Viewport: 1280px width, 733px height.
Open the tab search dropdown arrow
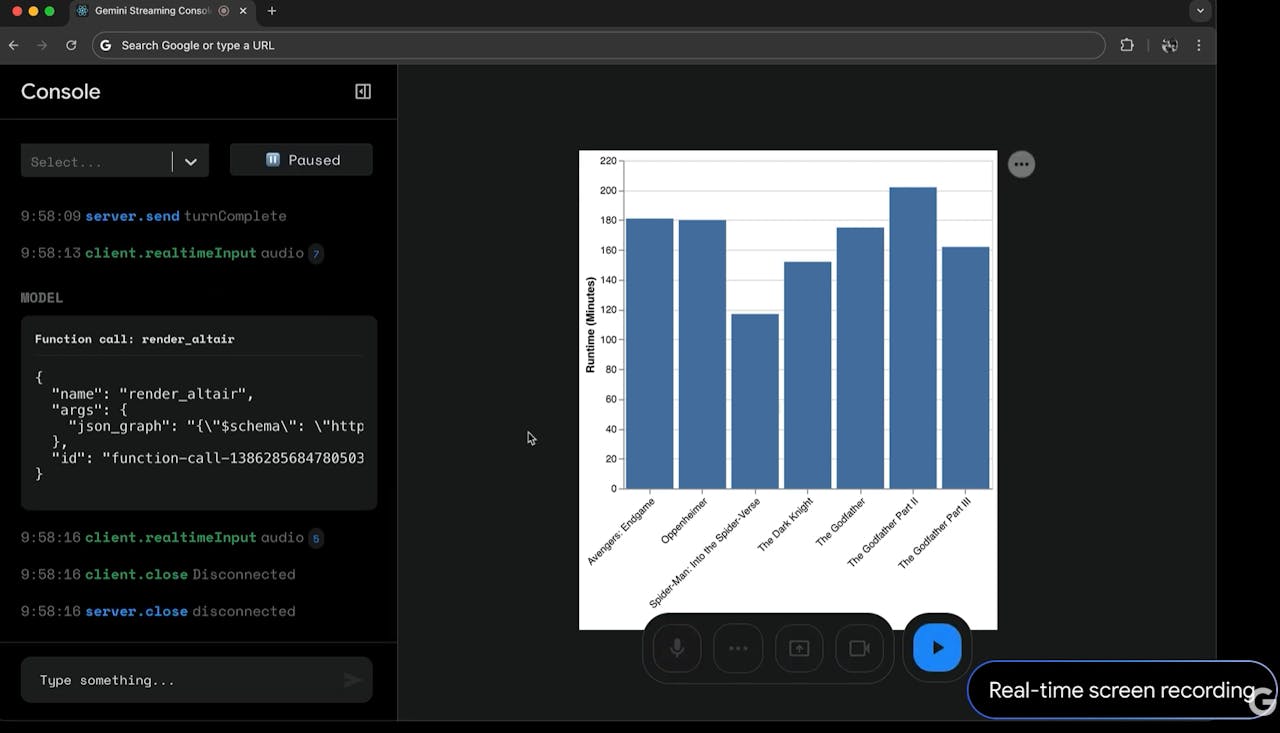pos(1200,11)
